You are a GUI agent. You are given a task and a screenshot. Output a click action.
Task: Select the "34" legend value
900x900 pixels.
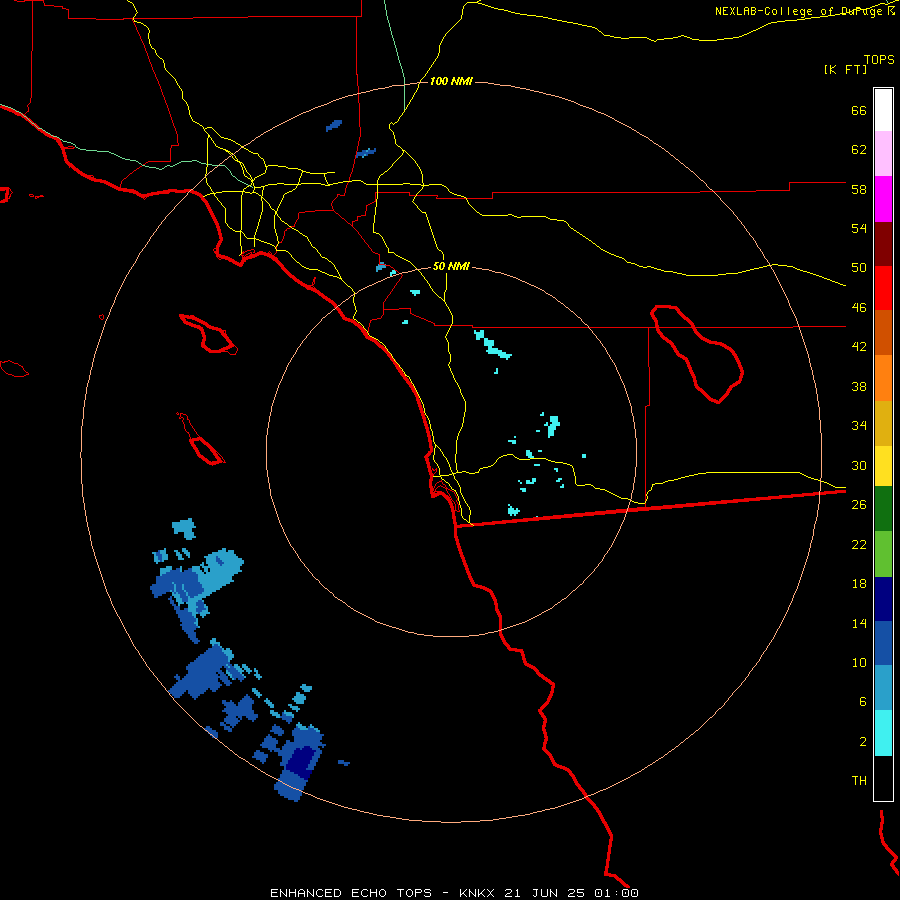tap(859, 426)
